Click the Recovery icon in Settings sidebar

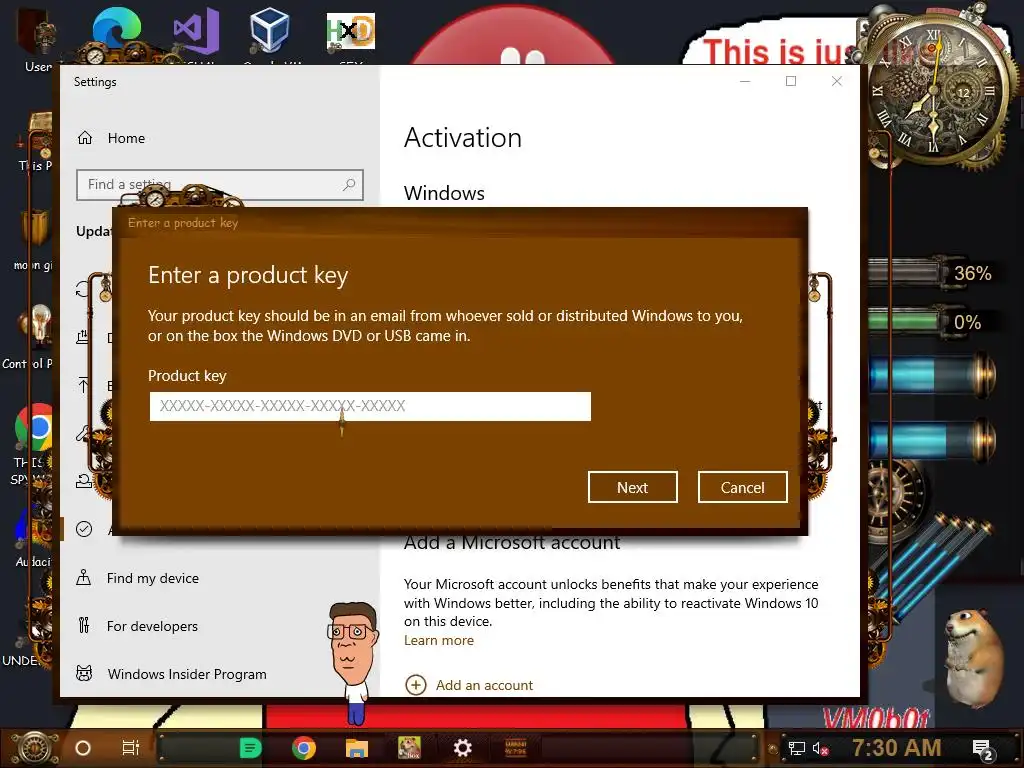(x=84, y=481)
